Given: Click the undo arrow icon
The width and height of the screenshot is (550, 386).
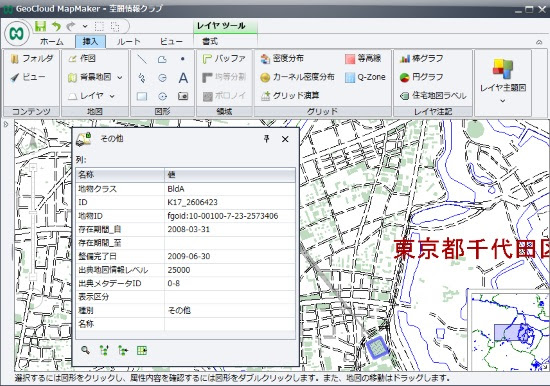Looking at the screenshot, I should point(56,26).
